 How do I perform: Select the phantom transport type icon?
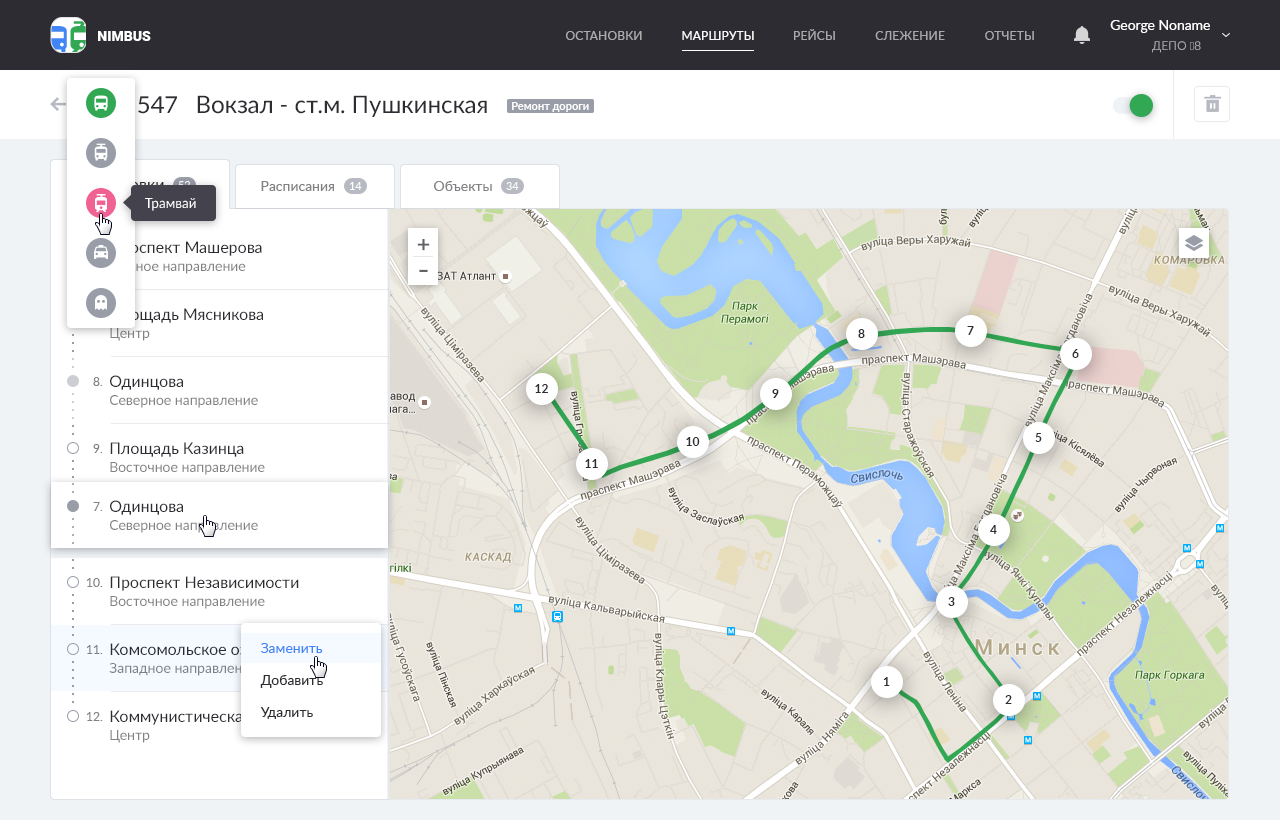click(100, 302)
